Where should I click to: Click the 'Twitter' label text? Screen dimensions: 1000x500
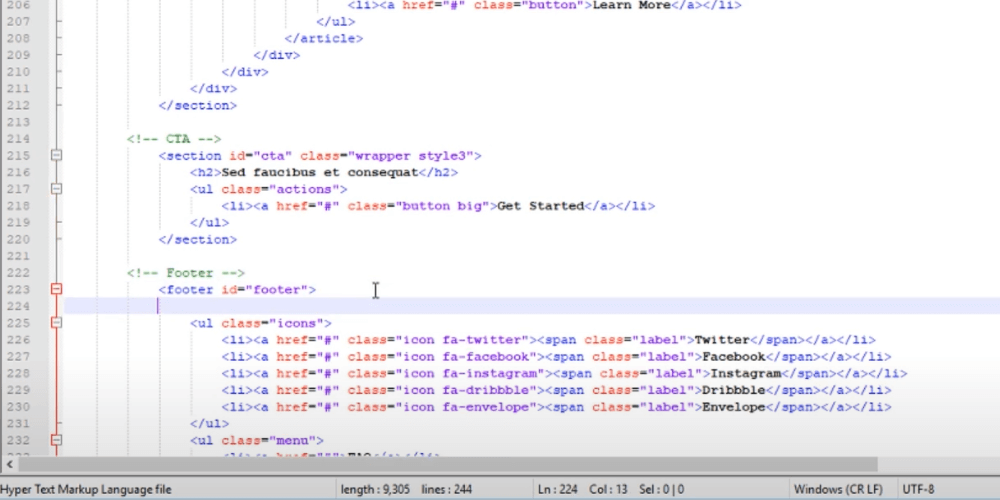[x=722, y=340]
